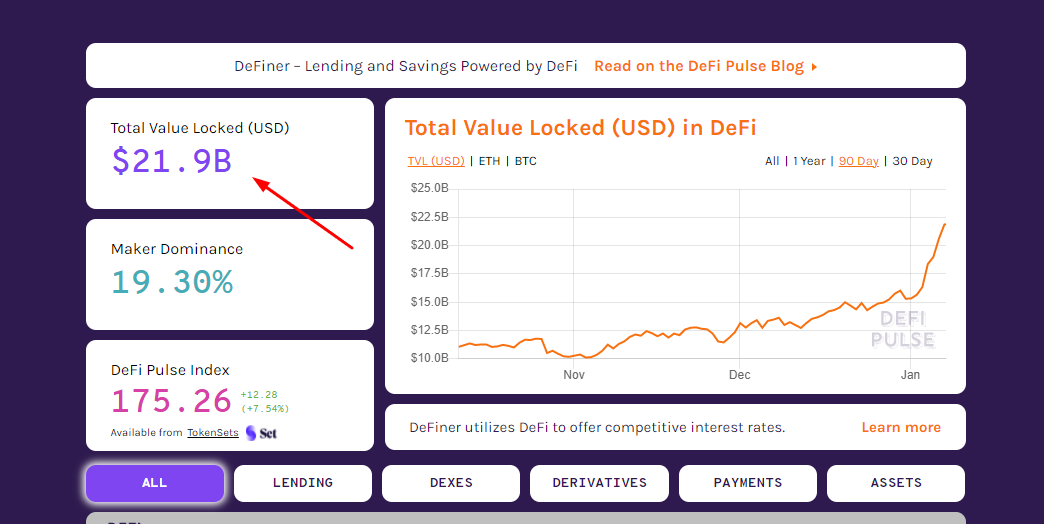1044x524 pixels.
Task: Click the DeFiner utilizes DeFi promo text
Action: click(x=597, y=427)
